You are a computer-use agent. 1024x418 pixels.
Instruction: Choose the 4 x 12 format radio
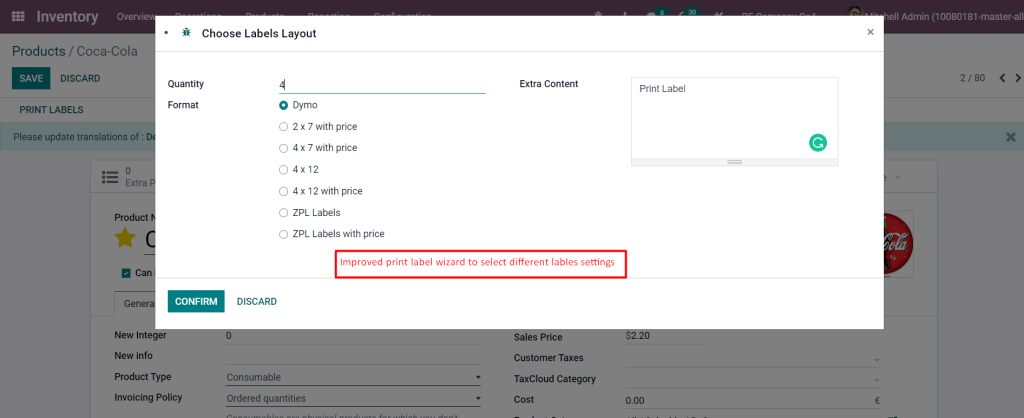click(x=283, y=170)
